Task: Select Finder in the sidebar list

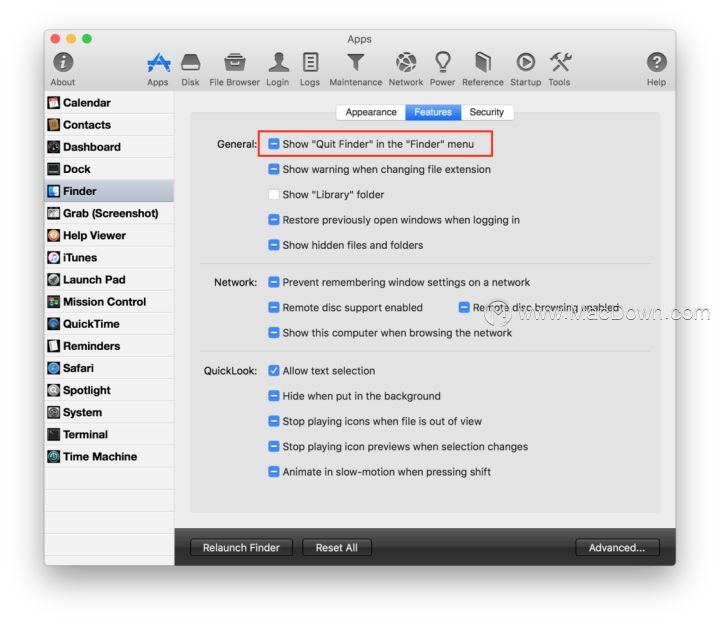Action: coord(109,191)
